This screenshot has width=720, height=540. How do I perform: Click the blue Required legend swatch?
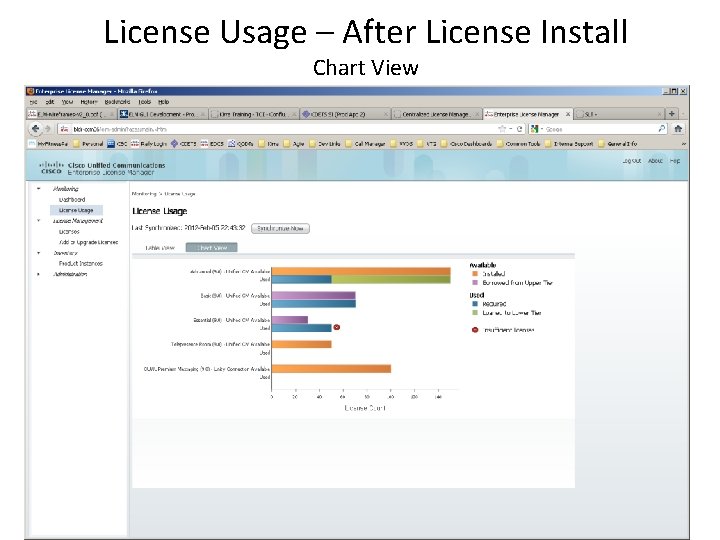(475, 304)
